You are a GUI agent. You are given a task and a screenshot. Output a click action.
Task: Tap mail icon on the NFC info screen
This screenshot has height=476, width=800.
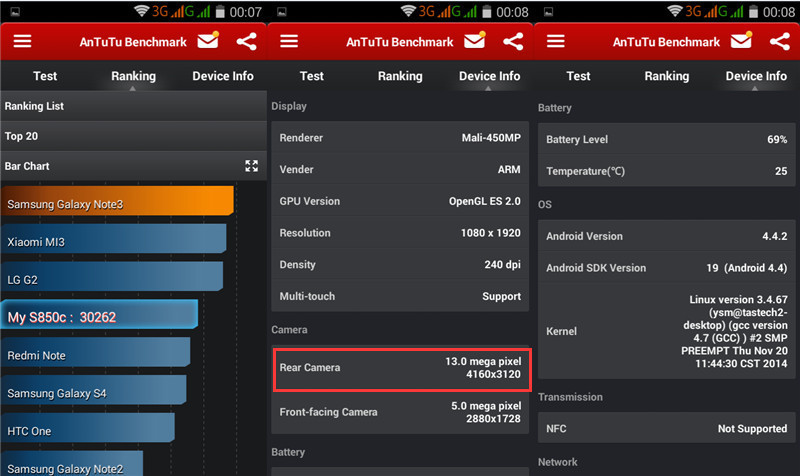[743, 41]
